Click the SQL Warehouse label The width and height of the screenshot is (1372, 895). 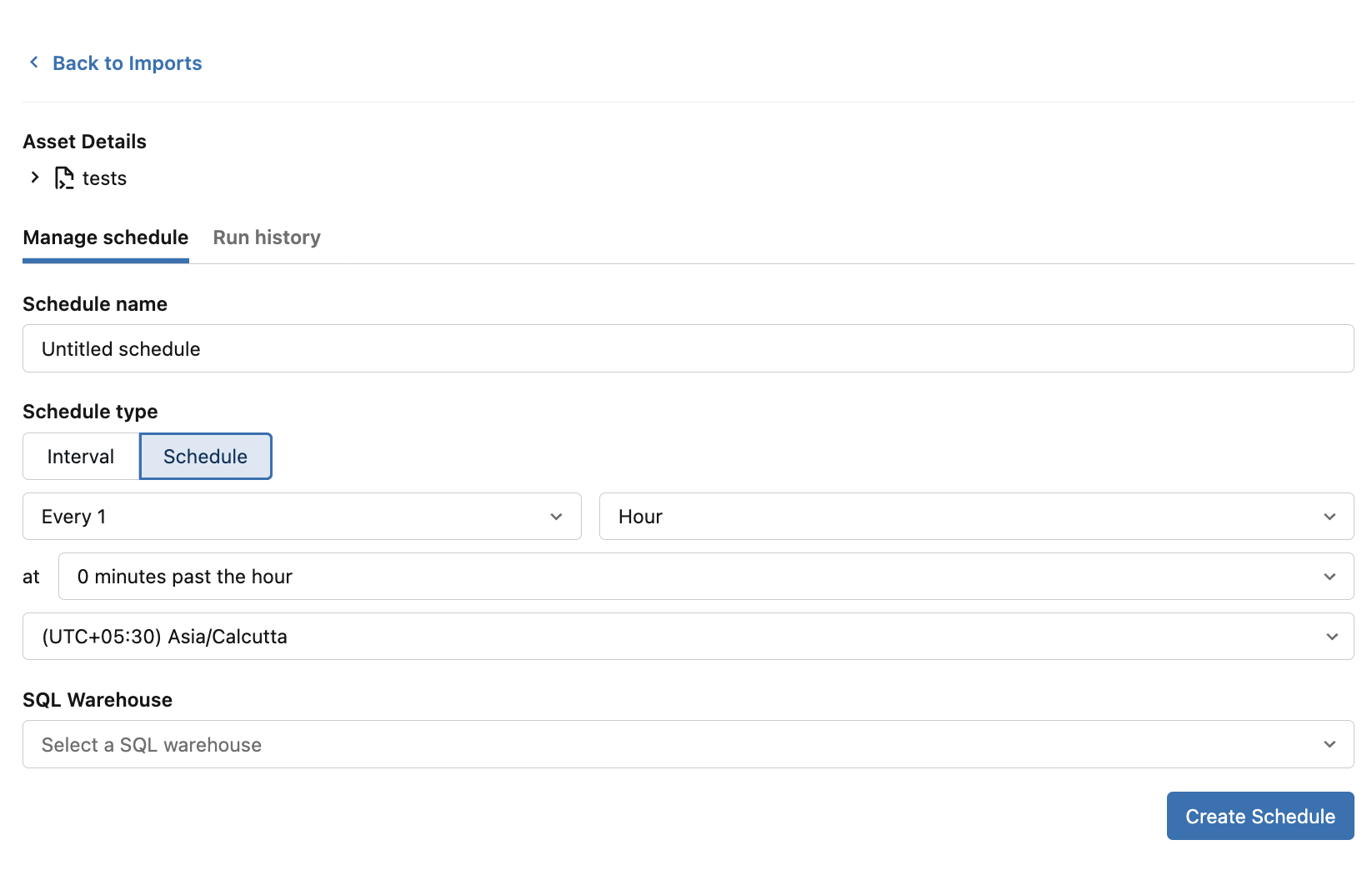pyautogui.click(x=98, y=700)
